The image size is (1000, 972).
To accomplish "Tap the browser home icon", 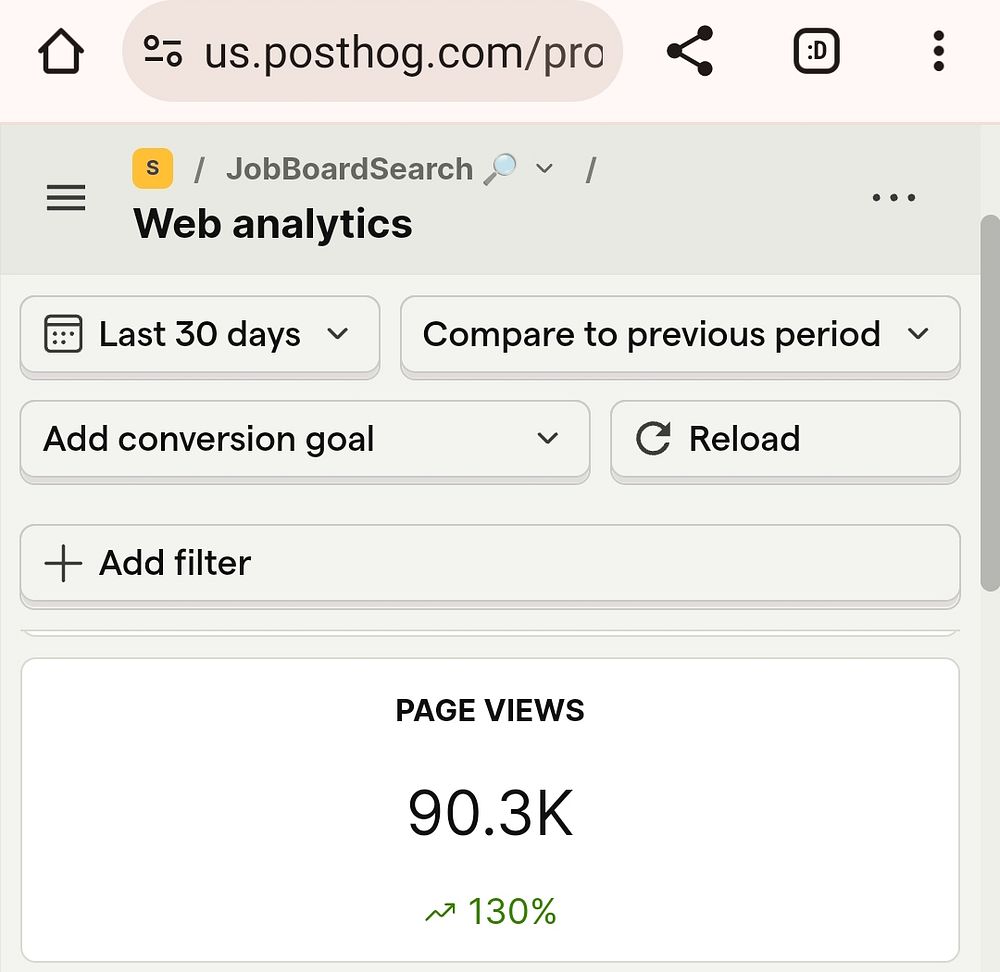I will click(61, 51).
